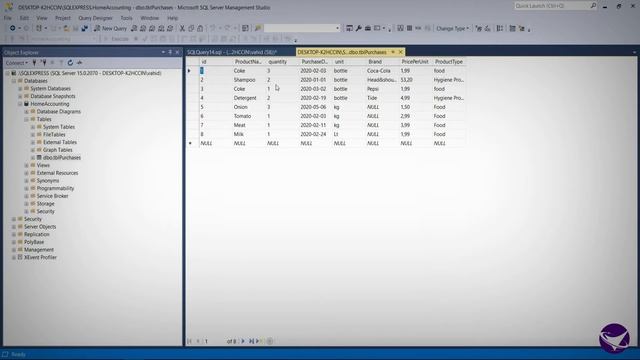This screenshot has width=640, height=360.
Task: Click the Add Group By icon
Action: (x=500, y=28)
